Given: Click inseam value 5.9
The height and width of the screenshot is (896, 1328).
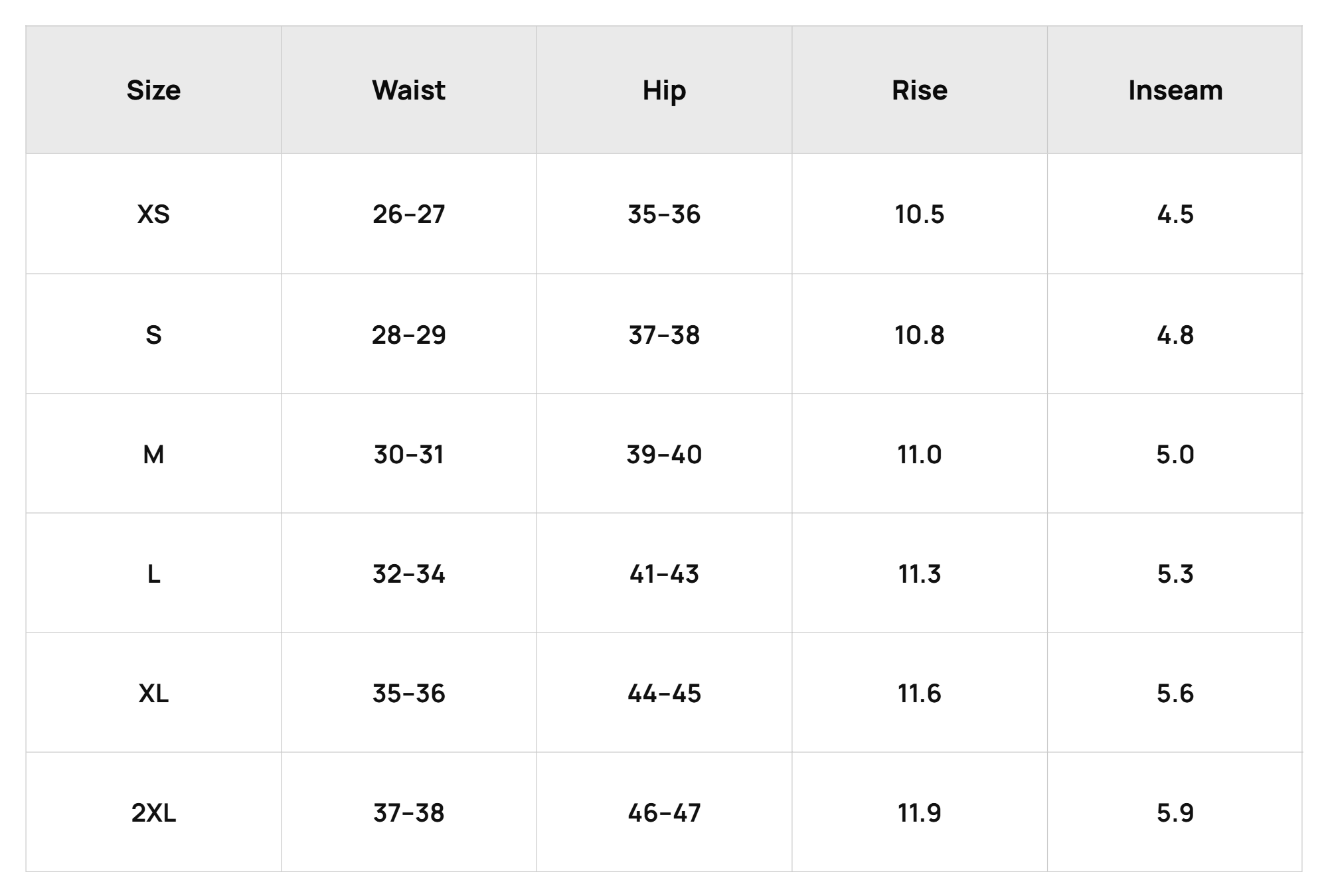Looking at the screenshot, I should (1175, 812).
